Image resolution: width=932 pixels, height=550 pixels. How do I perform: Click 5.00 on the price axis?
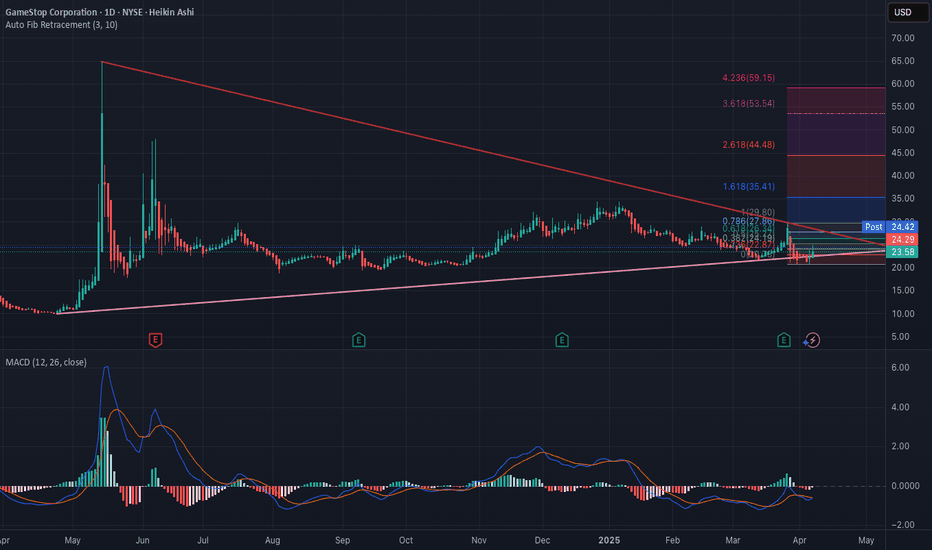coord(900,337)
